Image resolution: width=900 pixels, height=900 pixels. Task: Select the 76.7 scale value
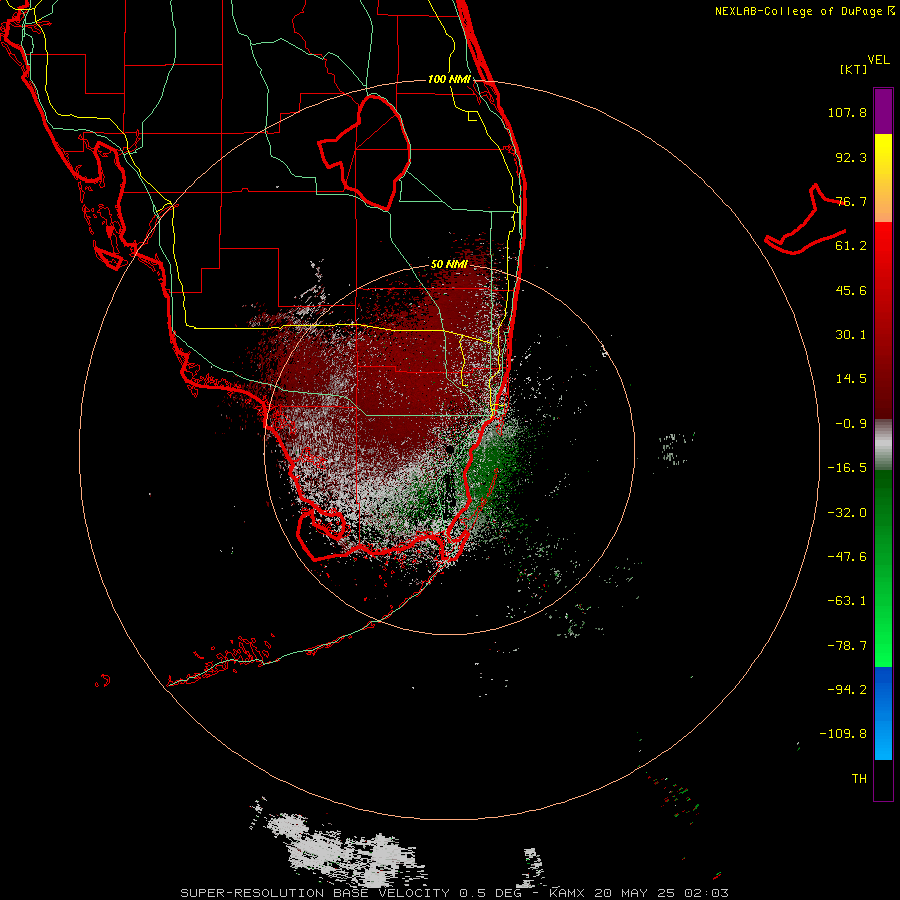point(851,201)
